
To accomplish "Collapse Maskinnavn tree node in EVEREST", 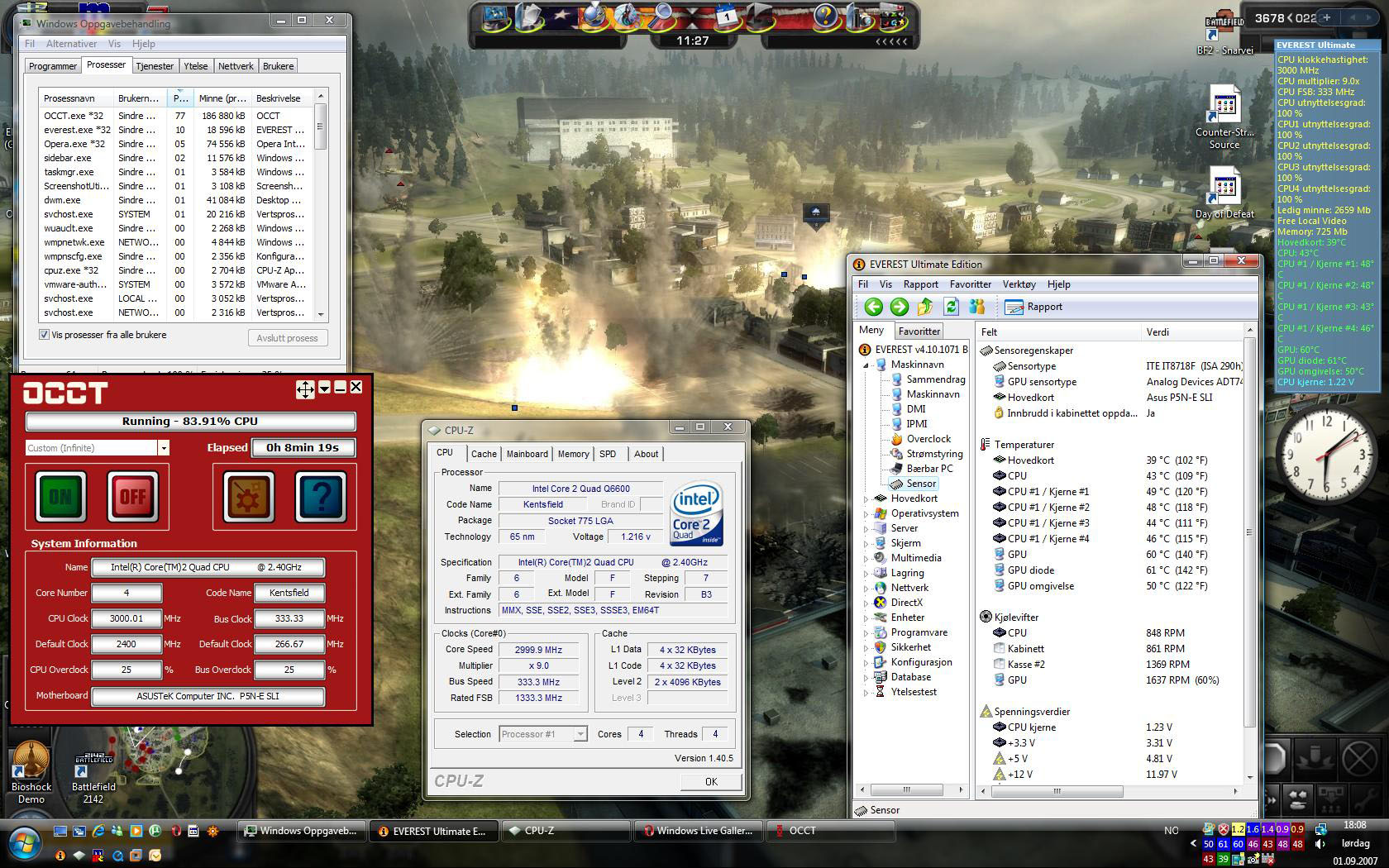I will tap(866, 365).
